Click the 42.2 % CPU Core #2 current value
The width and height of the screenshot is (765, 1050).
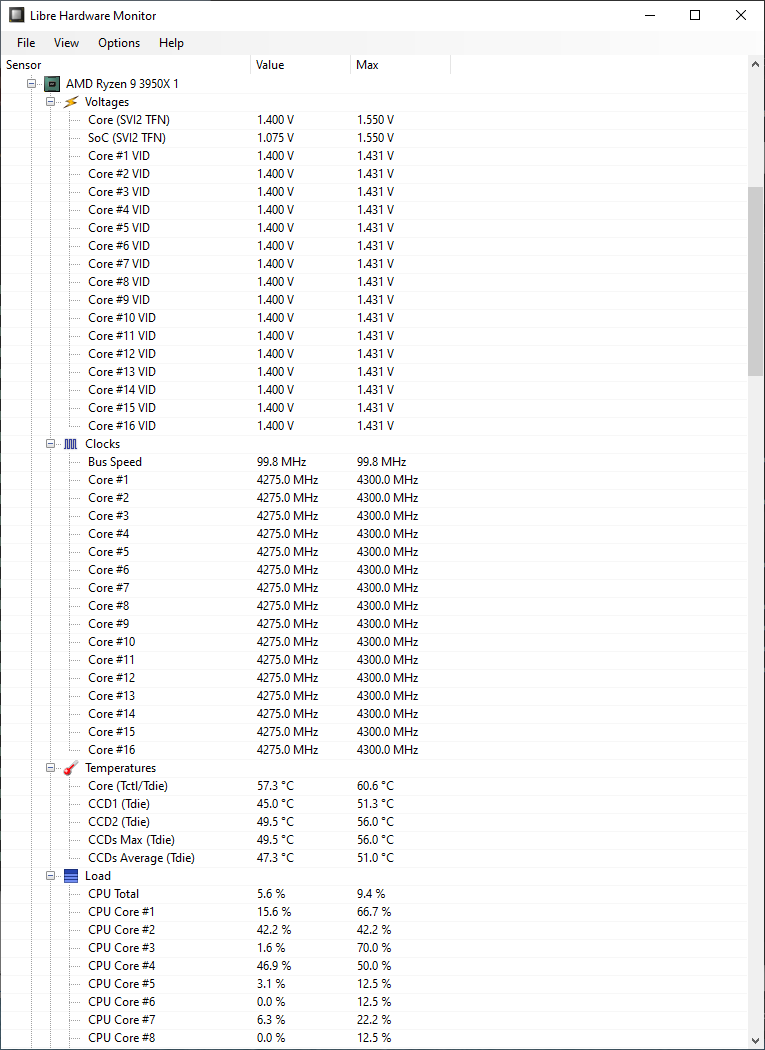pyautogui.click(x=274, y=930)
